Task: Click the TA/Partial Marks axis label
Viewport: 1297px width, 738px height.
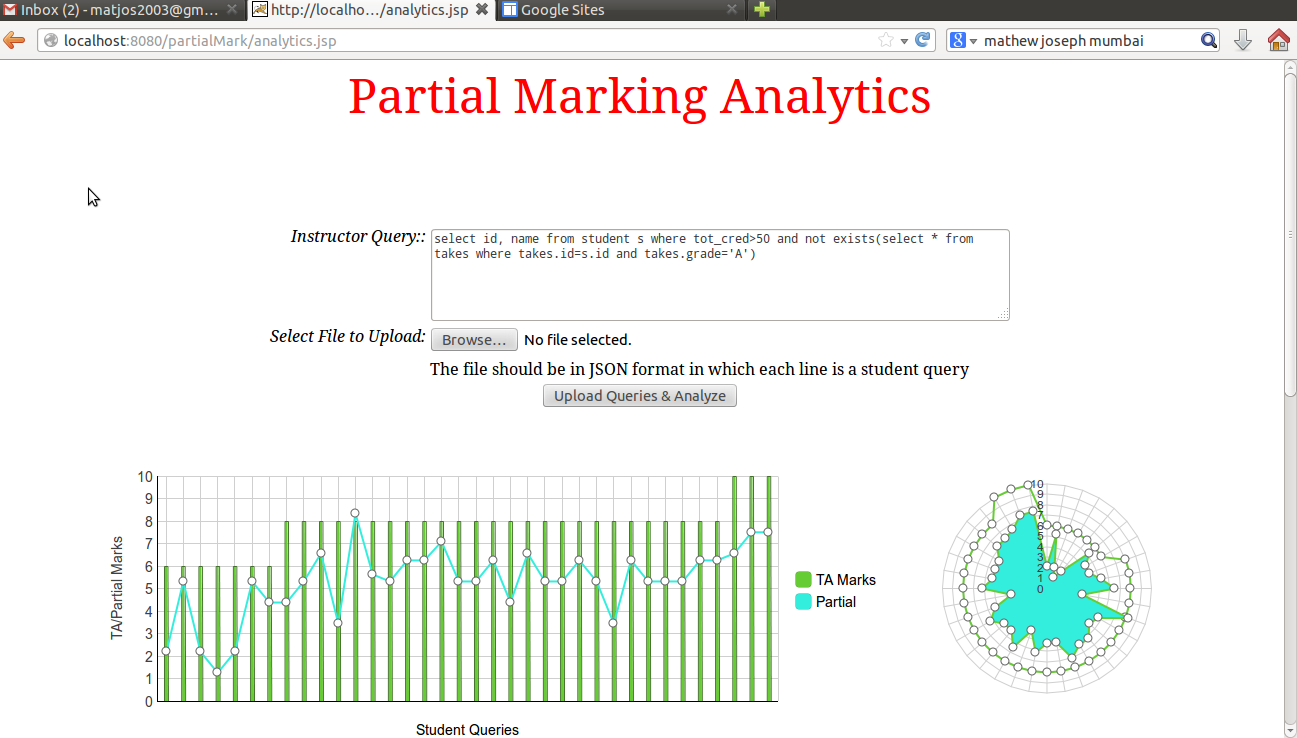Action: click(117, 588)
